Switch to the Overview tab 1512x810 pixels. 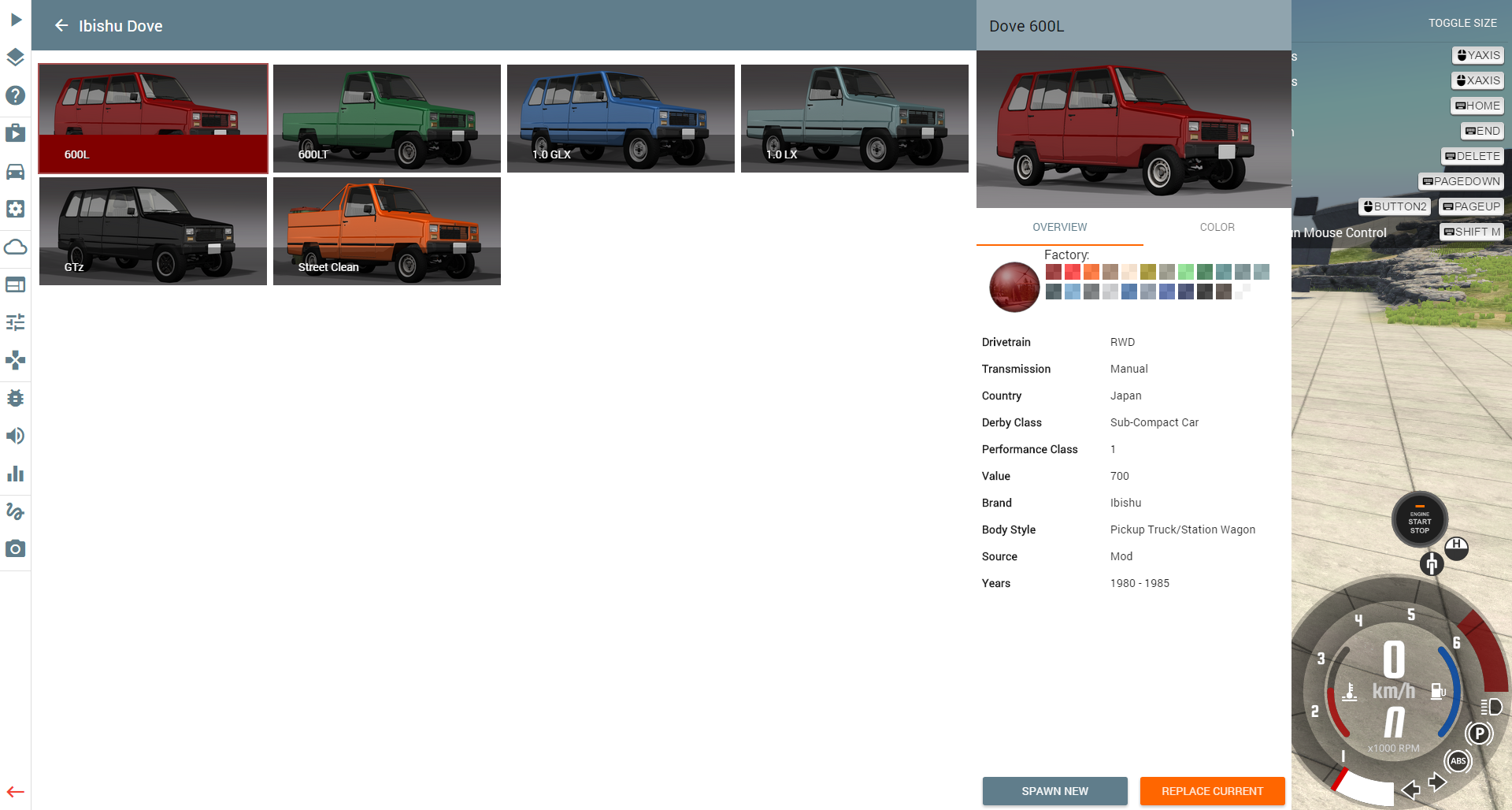click(x=1059, y=227)
